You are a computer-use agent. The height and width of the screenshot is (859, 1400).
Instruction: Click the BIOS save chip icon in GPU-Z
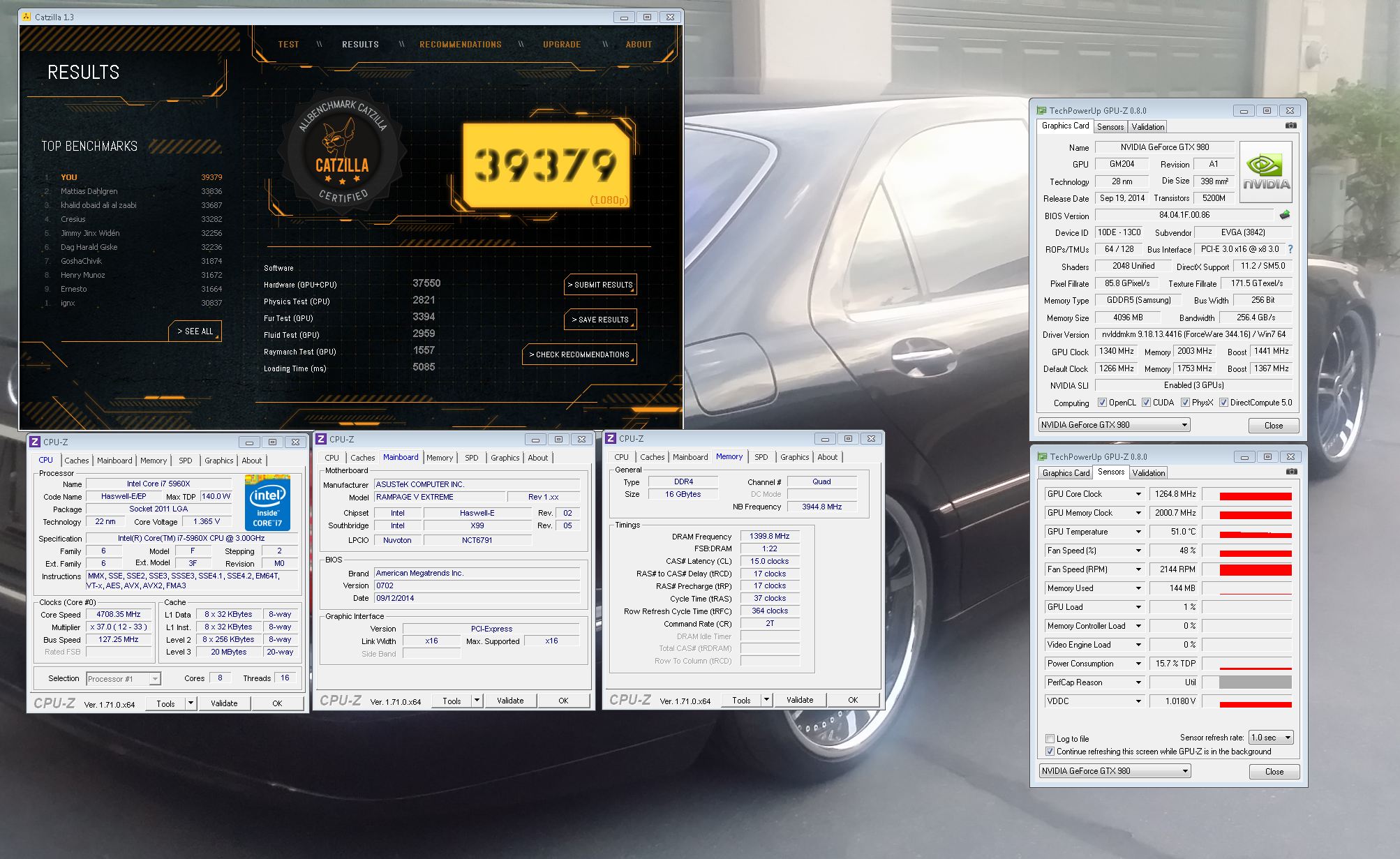click(1285, 215)
